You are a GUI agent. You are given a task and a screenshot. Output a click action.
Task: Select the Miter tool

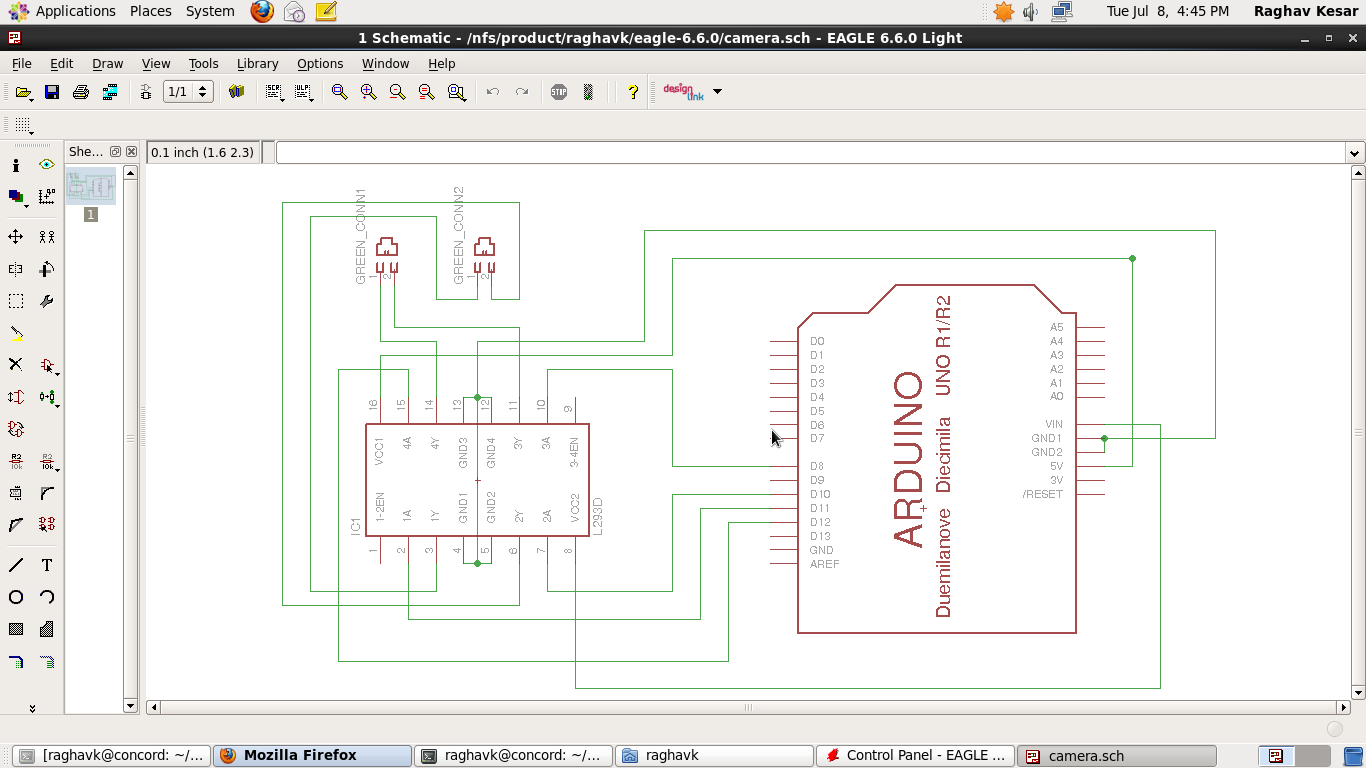click(47, 493)
